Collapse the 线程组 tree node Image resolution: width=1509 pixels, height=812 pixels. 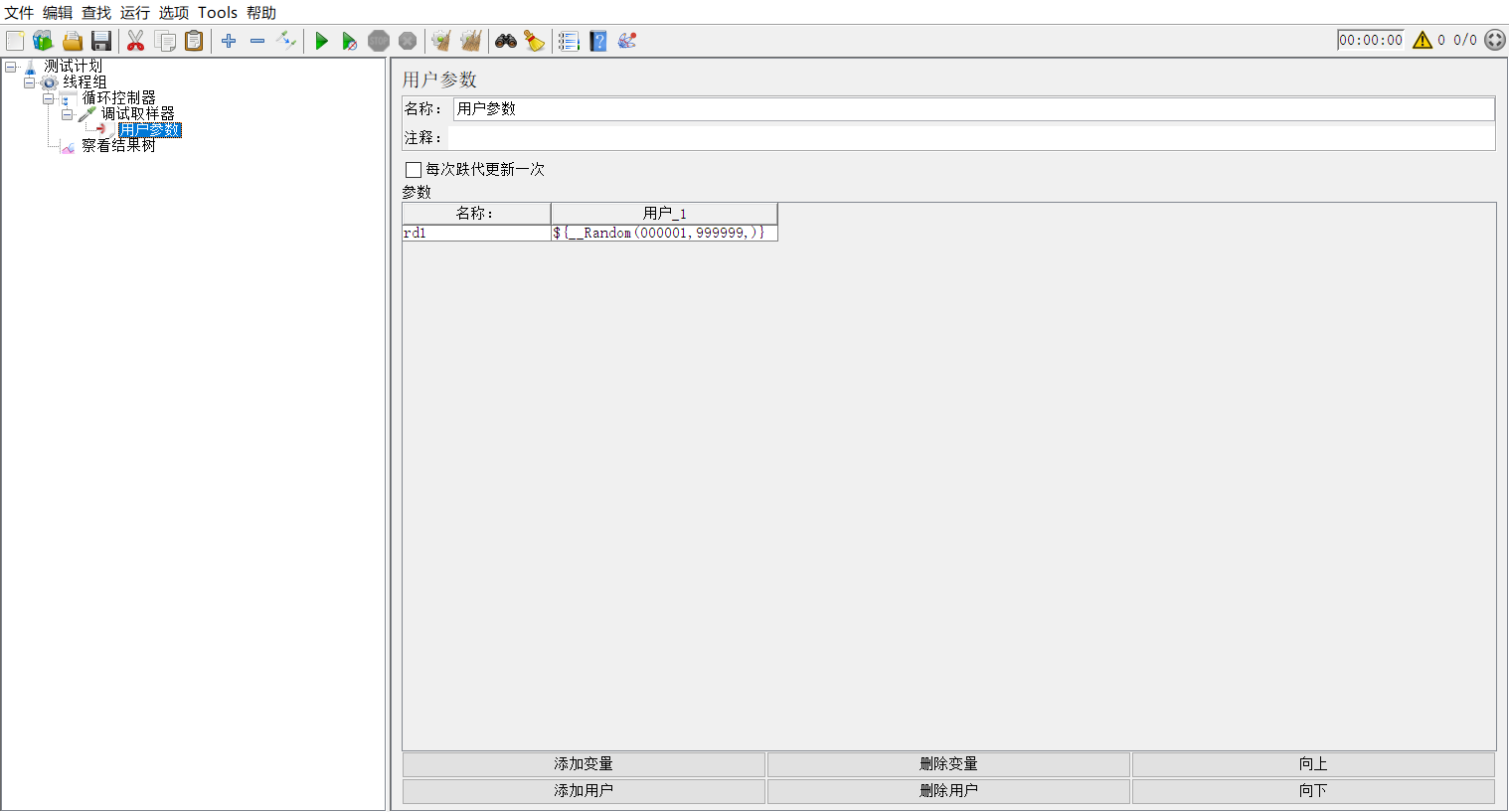click(28, 81)
